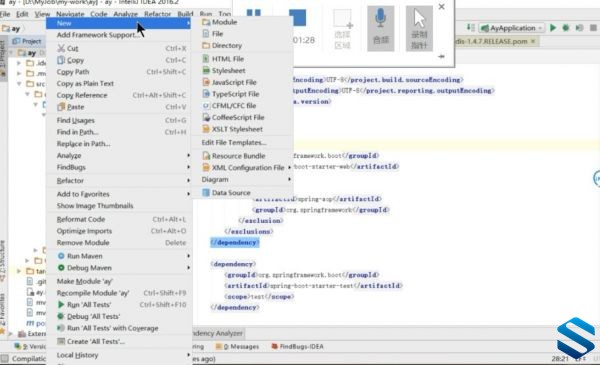Click the Copy icon entry

61,60
